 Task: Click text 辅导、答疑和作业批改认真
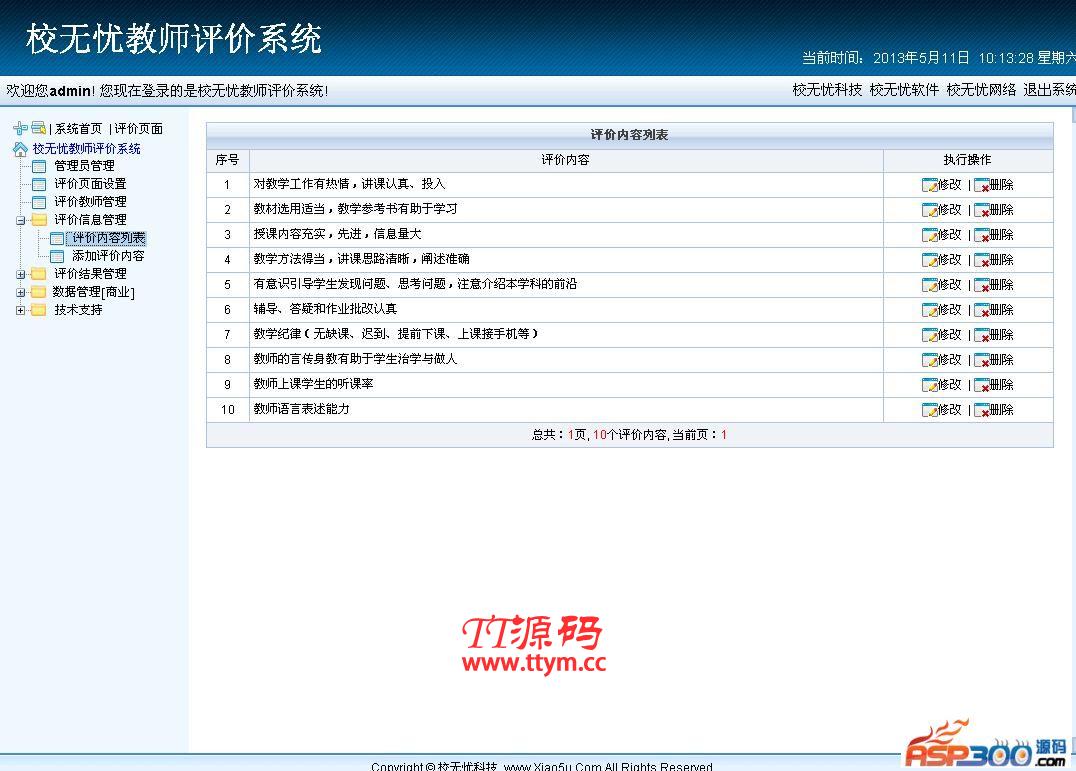point(325,309)
